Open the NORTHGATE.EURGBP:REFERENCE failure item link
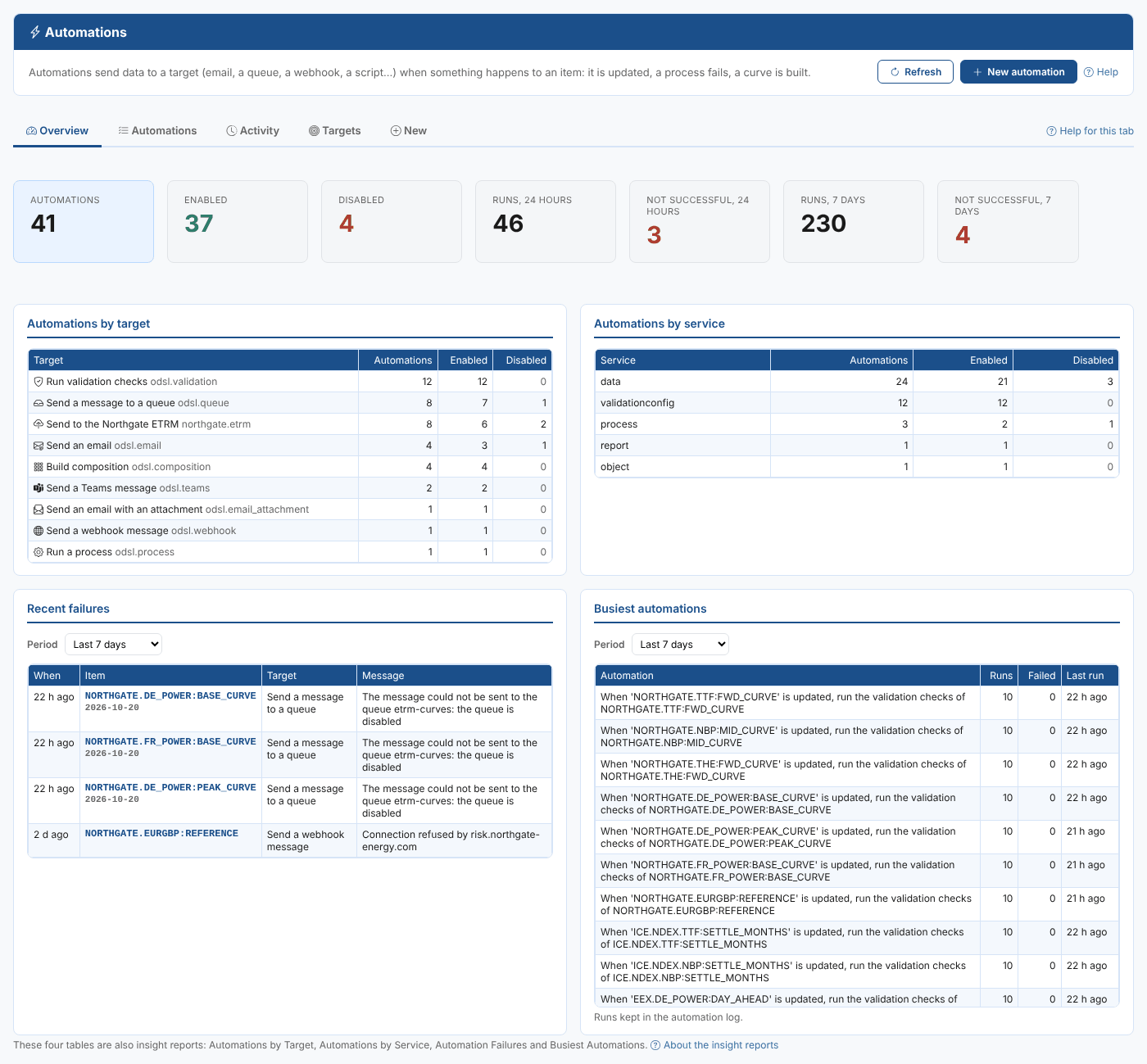Image resolution: width=1147 pixels, height=1064 pixels. coord(161,834)
